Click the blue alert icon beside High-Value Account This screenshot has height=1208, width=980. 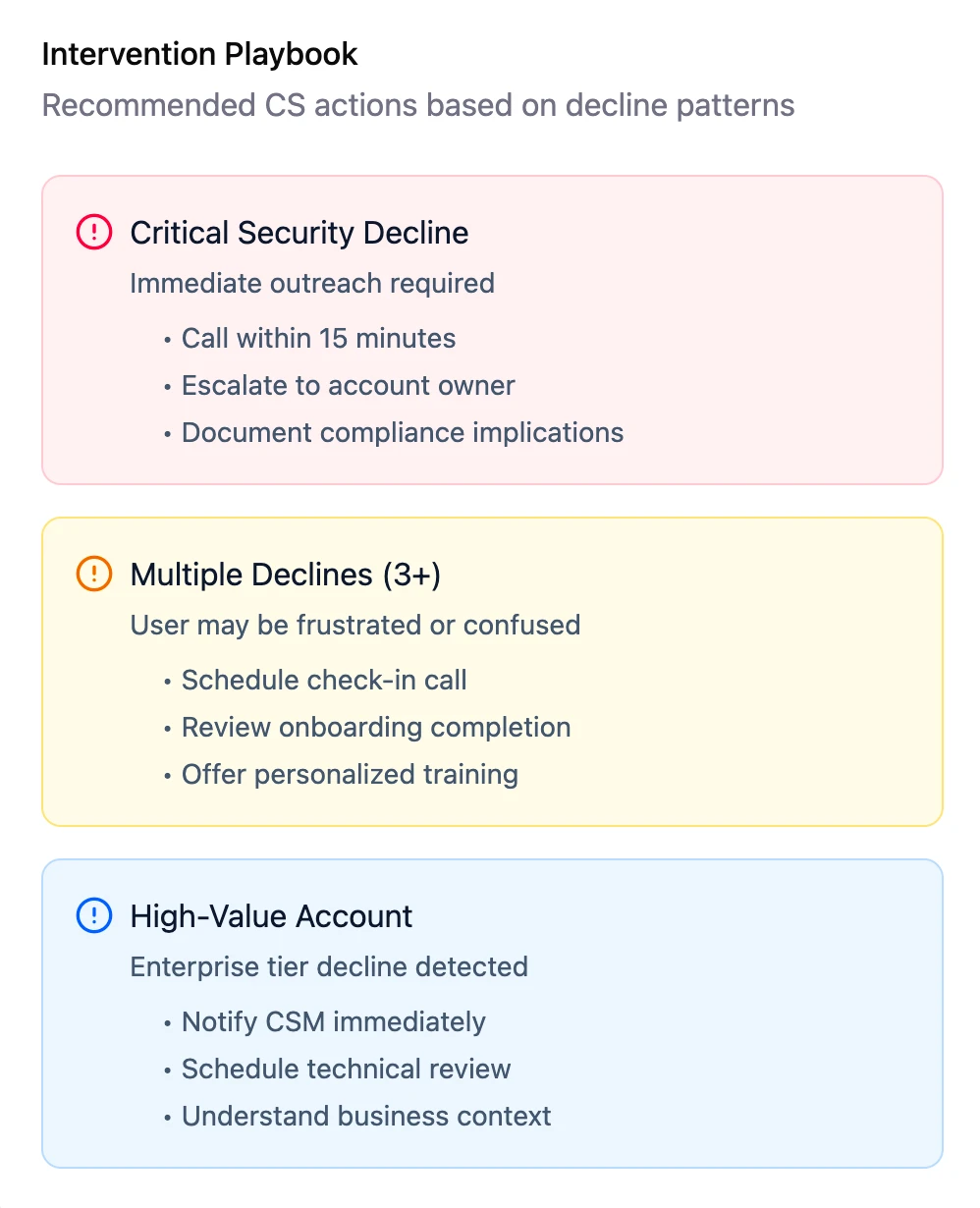click(x=93, y=916)
